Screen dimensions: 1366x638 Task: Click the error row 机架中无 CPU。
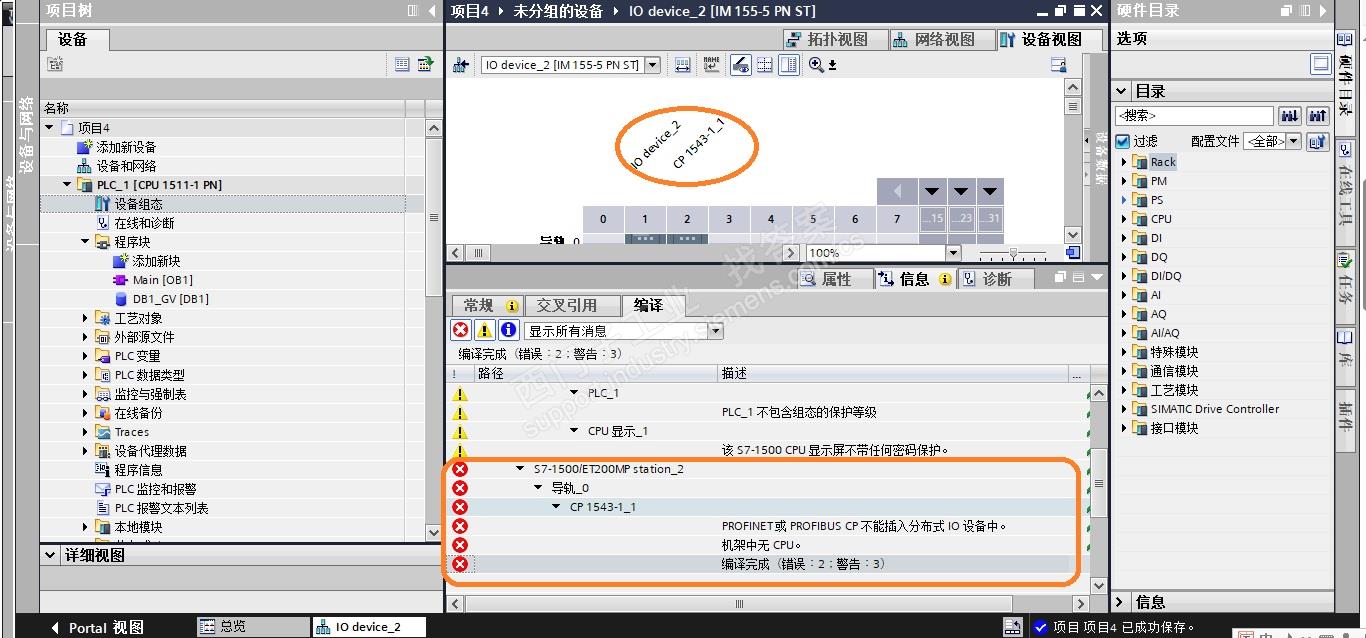point(762,545)
